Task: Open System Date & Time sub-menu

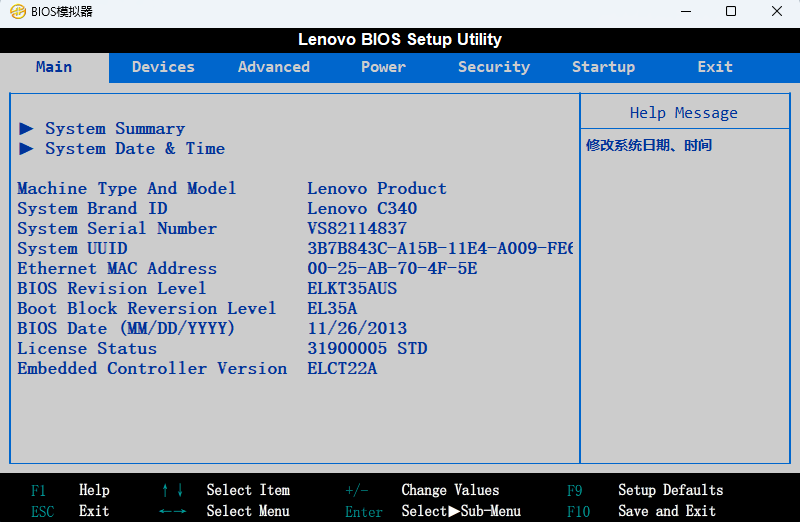Action: (x=135, y=148)
